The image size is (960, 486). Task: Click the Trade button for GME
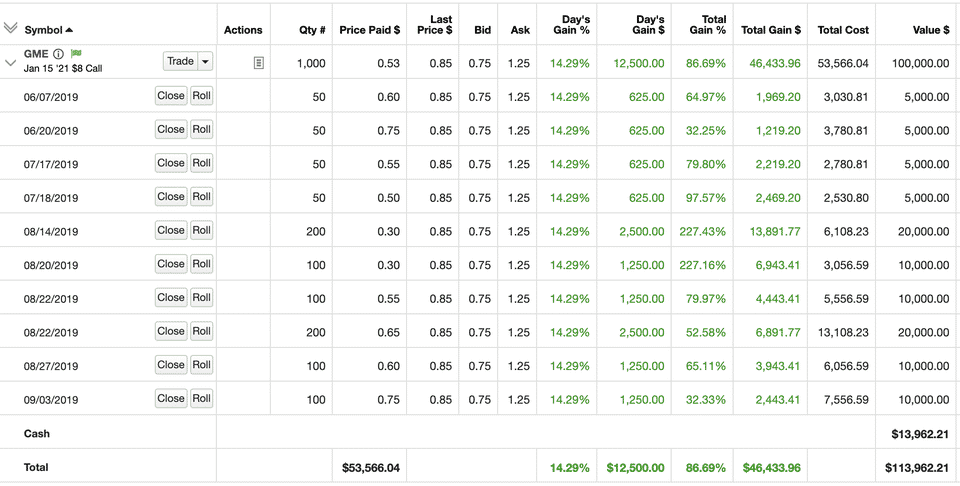coord(180,62)
